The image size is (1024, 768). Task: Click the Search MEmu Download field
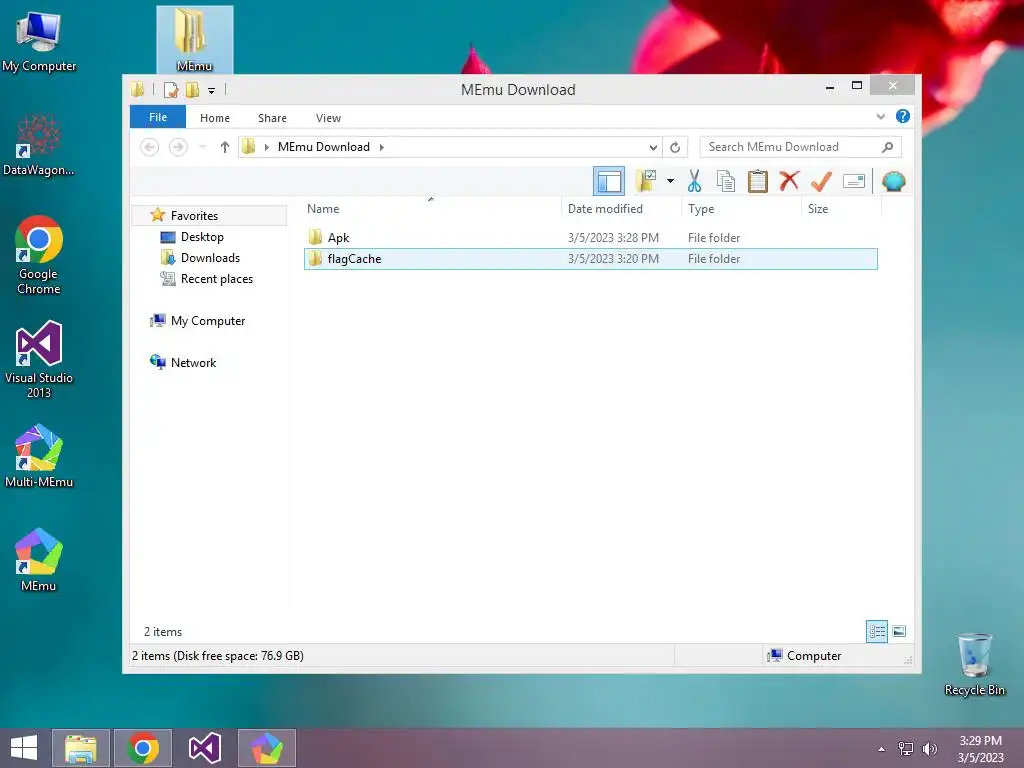point(801,147)
